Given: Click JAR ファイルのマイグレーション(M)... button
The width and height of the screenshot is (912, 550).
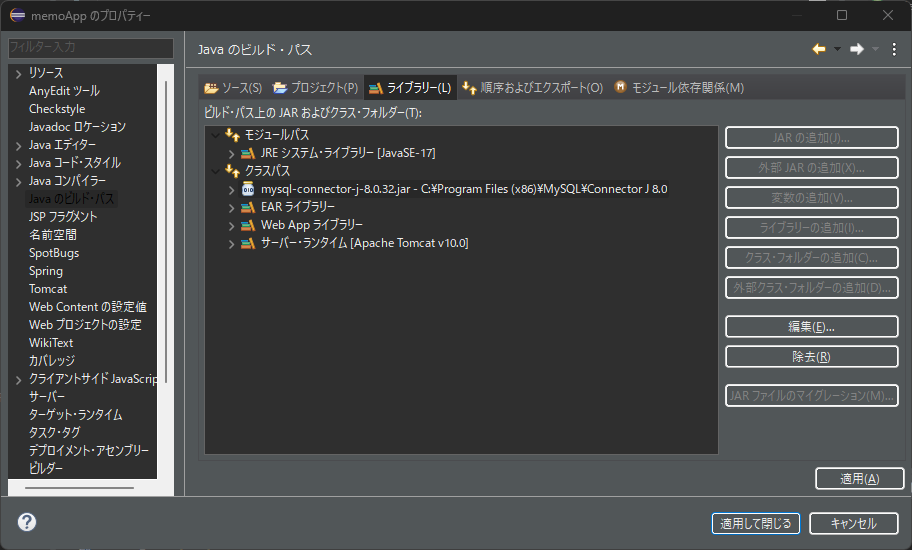Looking at the screenshot, I should click(811, 395).
